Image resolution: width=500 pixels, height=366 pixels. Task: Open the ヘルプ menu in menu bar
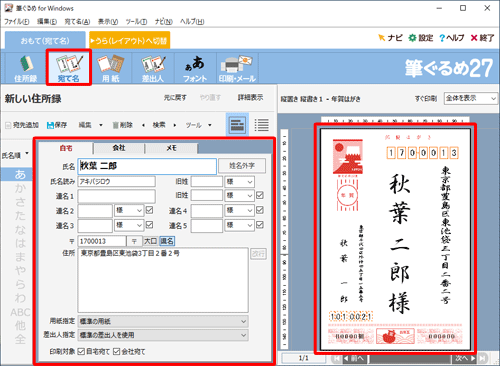point(192,22)
